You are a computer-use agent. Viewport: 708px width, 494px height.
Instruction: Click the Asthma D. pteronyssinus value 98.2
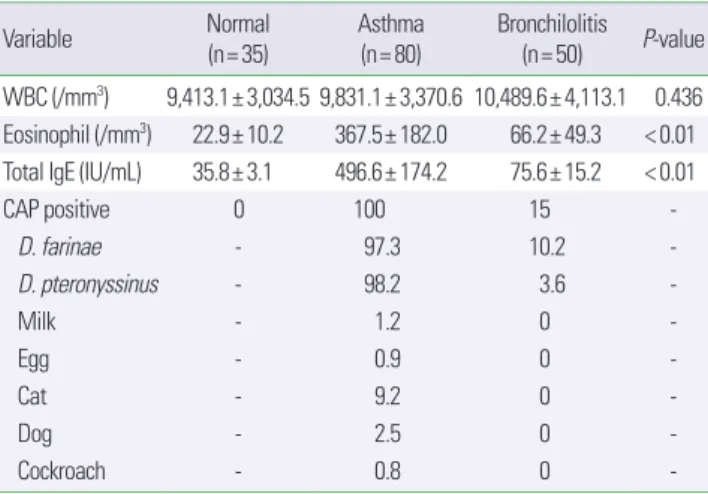pos(382,284)
